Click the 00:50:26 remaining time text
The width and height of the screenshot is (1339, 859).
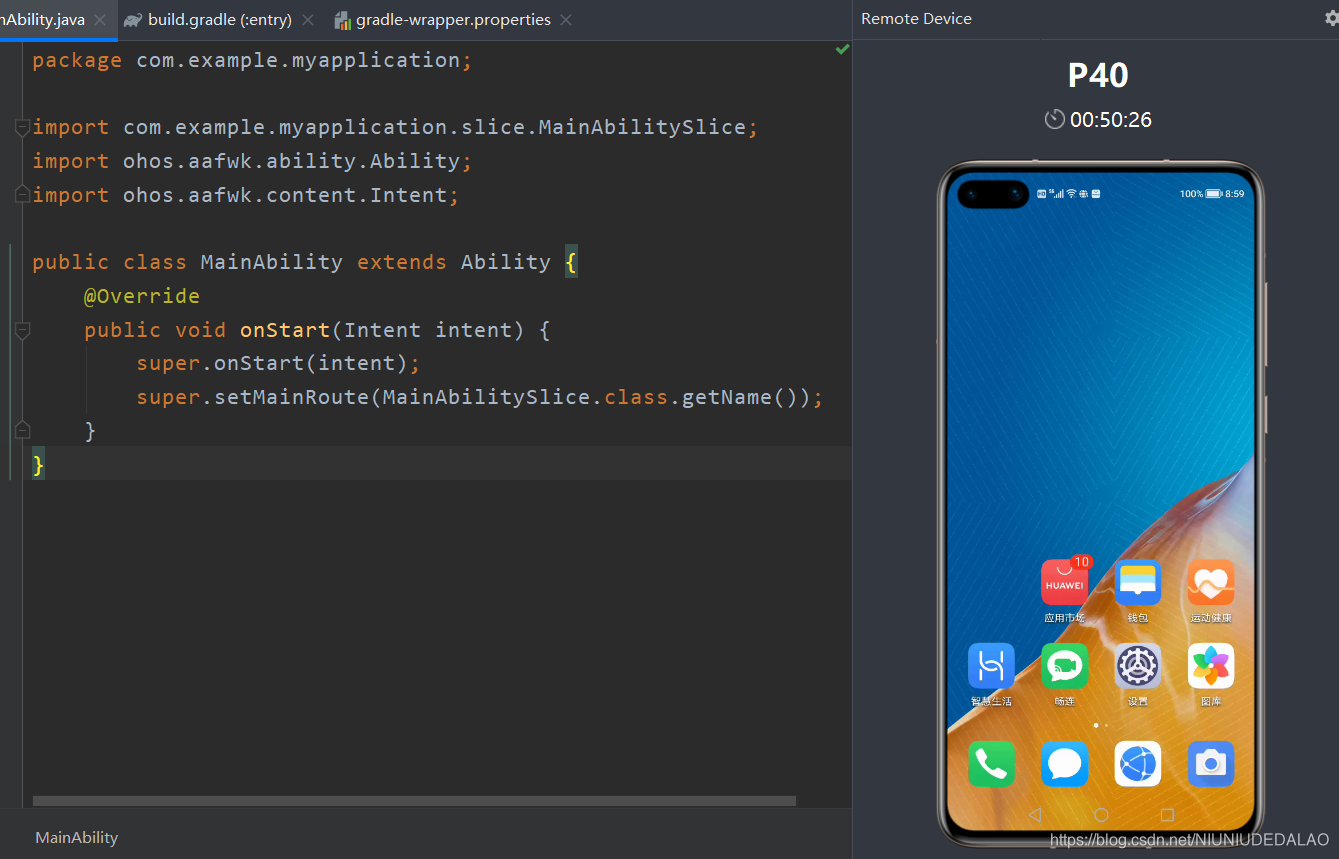(1111, 120)
